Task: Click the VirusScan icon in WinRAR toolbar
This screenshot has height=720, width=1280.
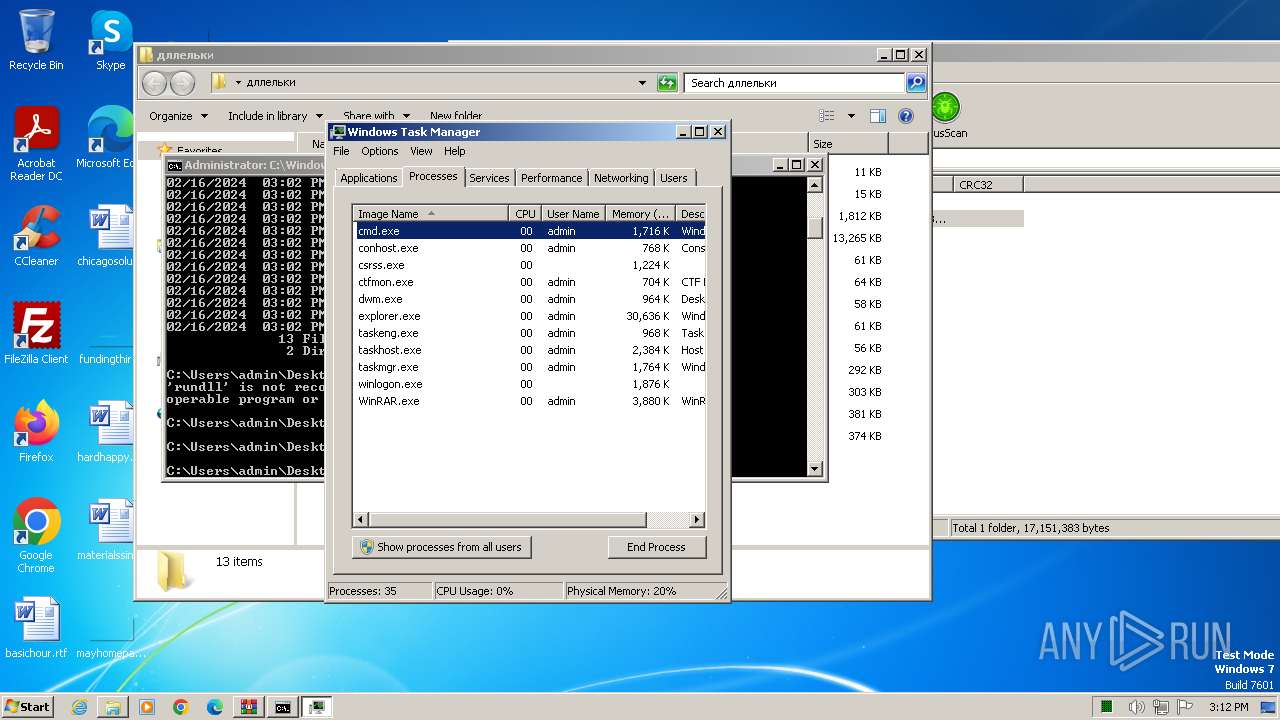Action: 945,115
